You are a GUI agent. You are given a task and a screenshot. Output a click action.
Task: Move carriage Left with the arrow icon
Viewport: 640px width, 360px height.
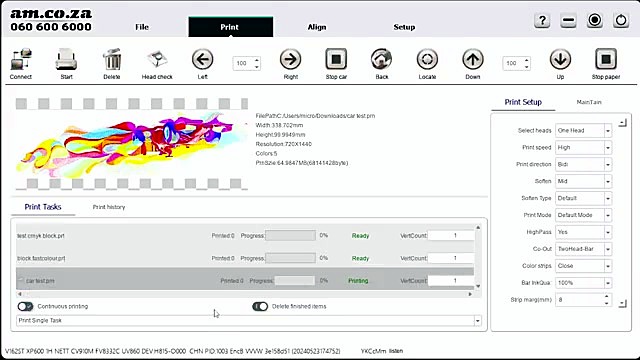click(202, 60)
